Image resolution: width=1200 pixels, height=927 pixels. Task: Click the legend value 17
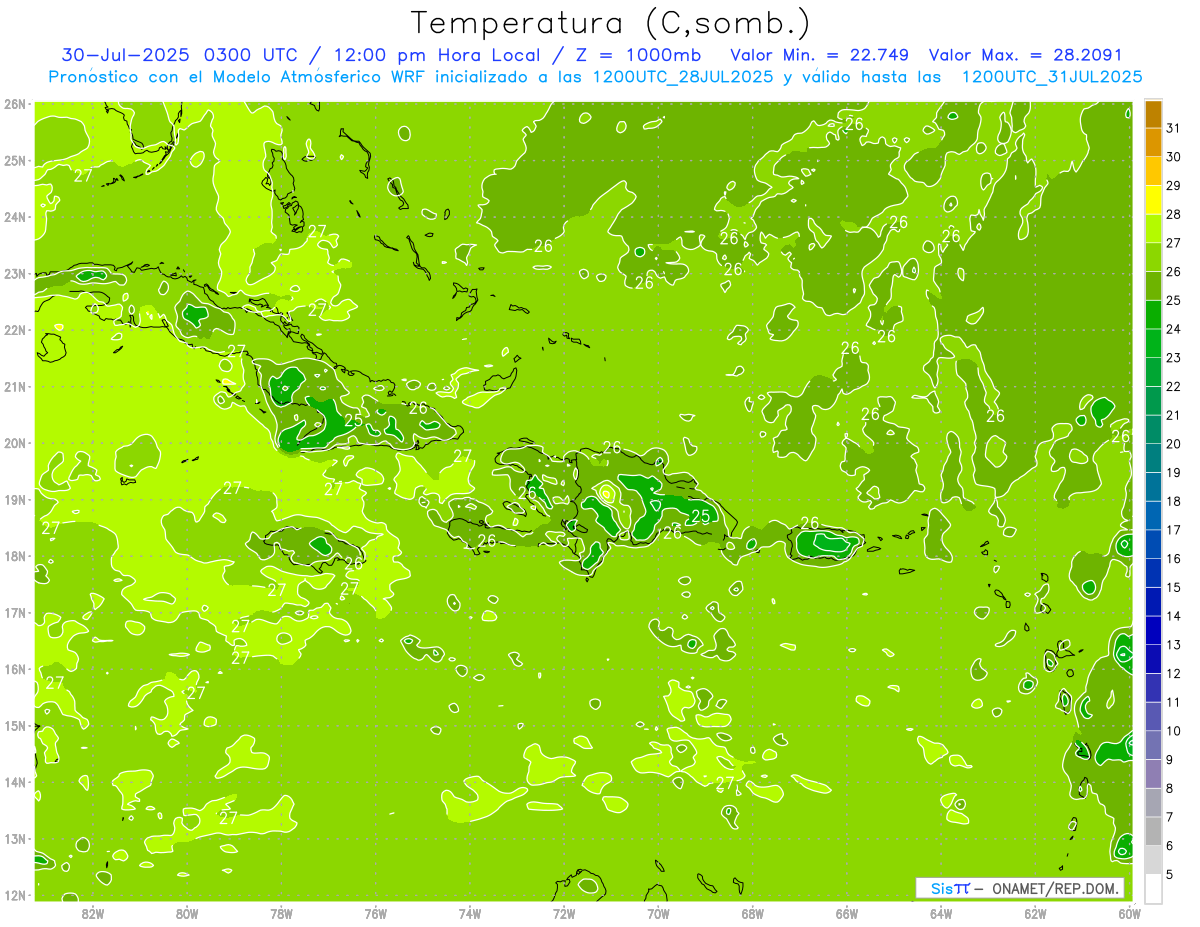1173,530
